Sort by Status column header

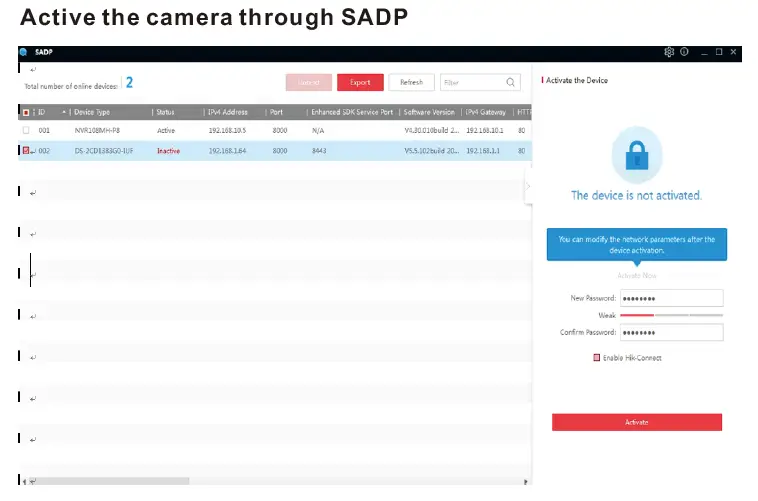[x=165, y=112]
